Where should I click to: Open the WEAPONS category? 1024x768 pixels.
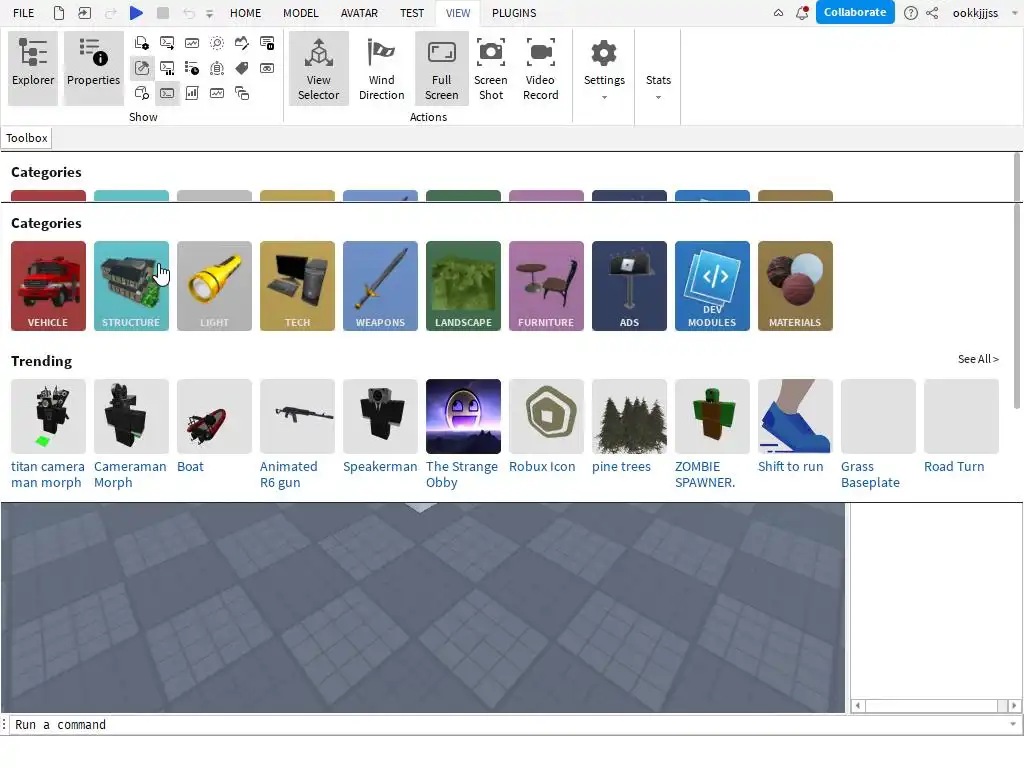[x=380, y=286]
